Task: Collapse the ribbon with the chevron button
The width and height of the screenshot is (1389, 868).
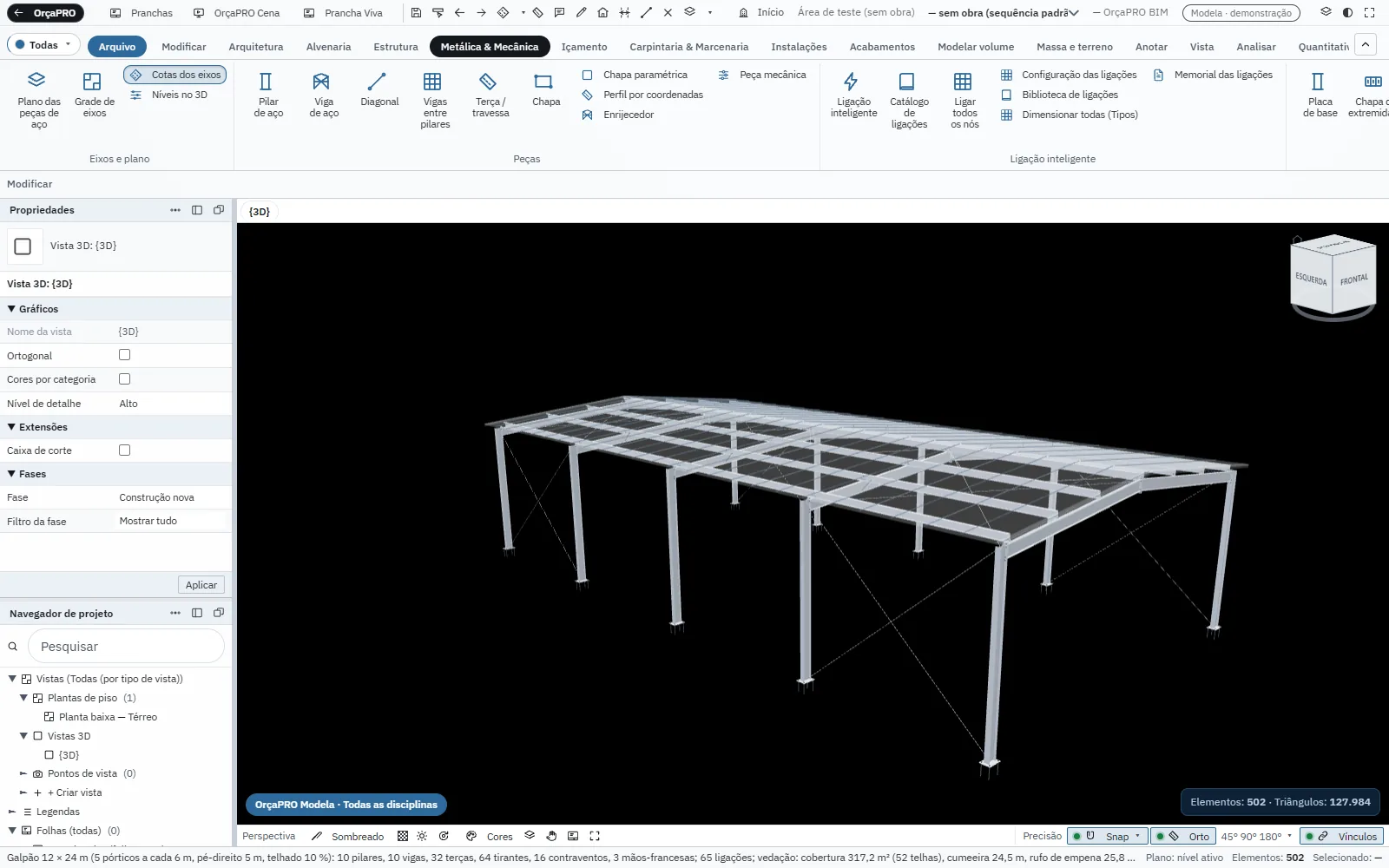Action: coord(1366,45)
